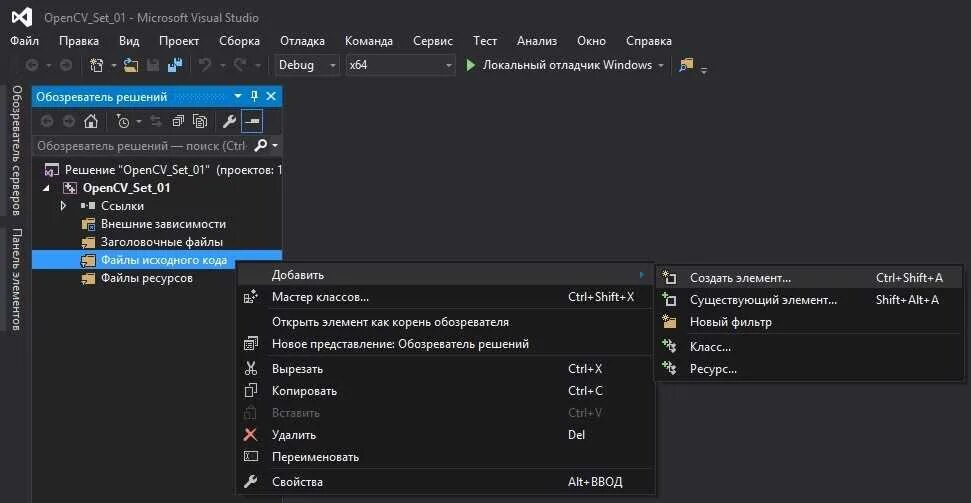
Task: Open the Справка menu
Action: (x=649, y=41)
